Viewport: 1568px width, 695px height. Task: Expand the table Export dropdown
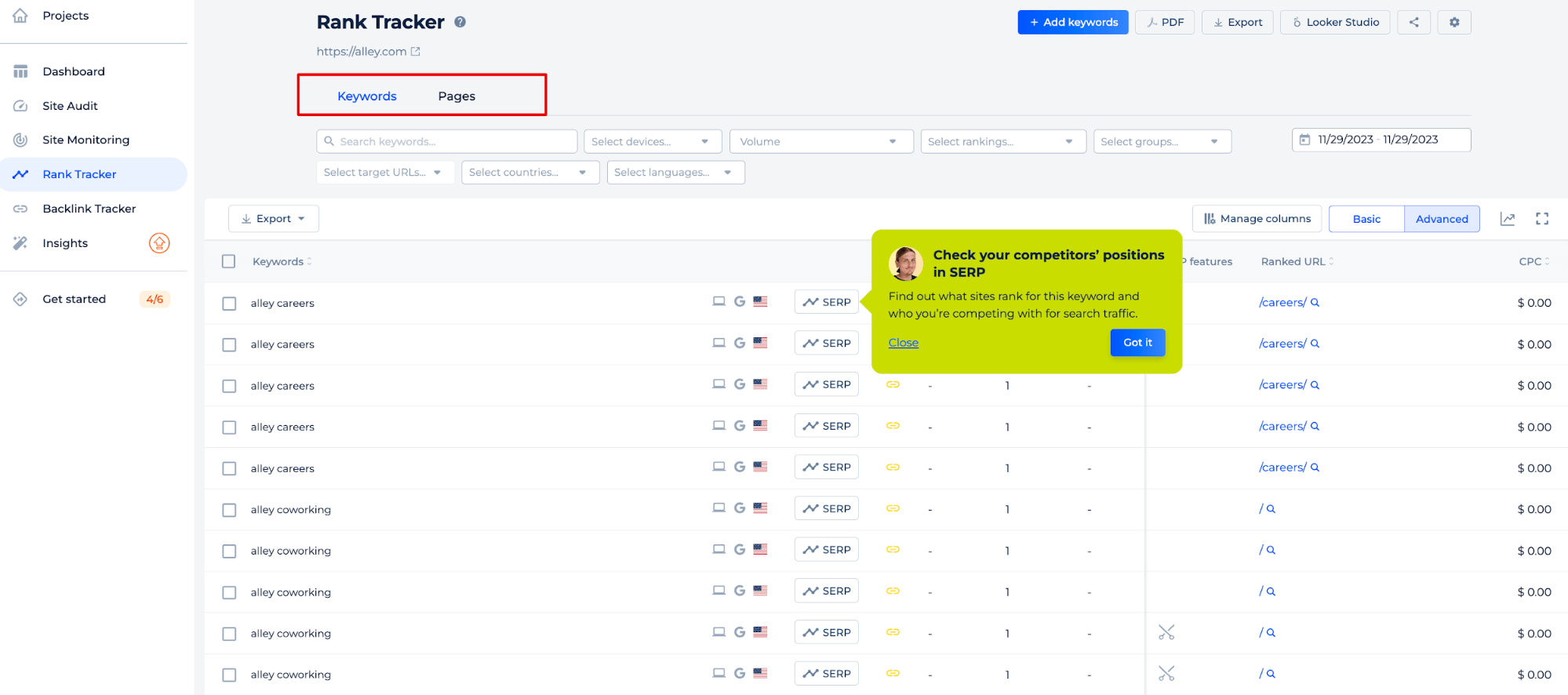273,219
